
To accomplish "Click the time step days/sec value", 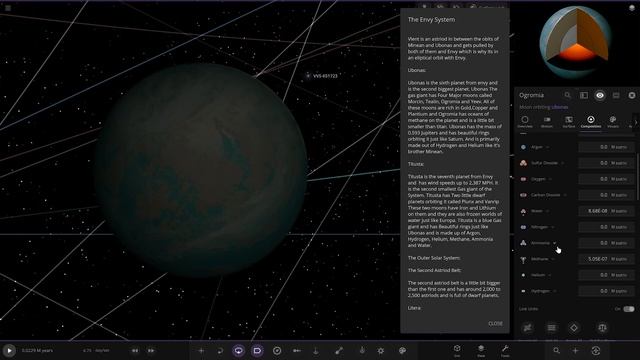I will [96, 351].
